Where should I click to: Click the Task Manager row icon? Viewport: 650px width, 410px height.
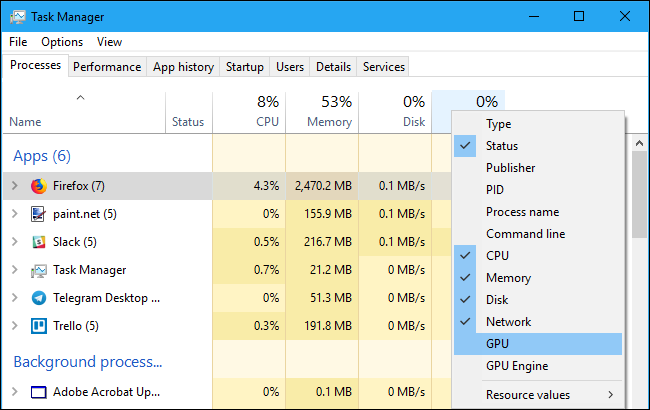[x=39, y=270]
